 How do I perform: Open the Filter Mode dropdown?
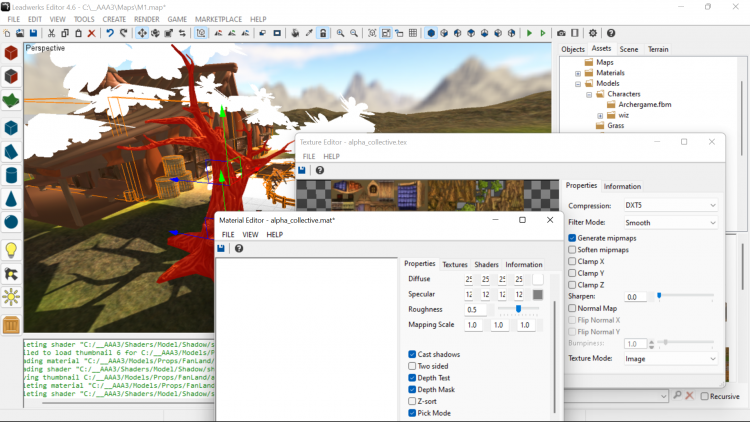tap(669, 222)
